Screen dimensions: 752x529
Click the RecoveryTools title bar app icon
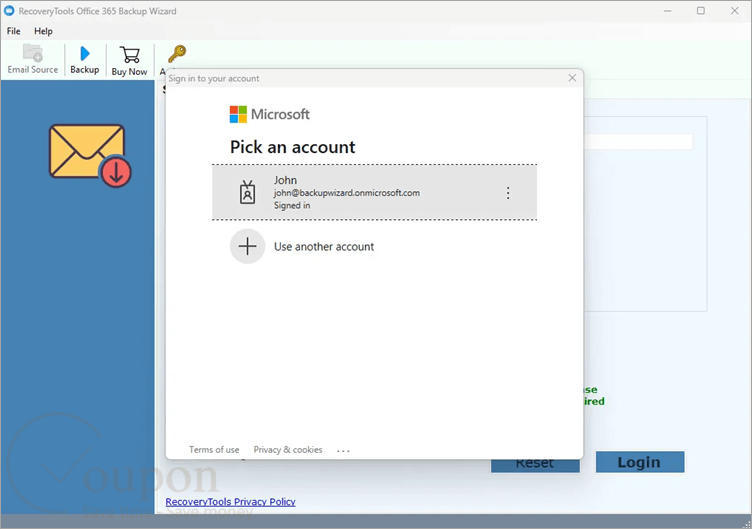[x=9, y=11]
